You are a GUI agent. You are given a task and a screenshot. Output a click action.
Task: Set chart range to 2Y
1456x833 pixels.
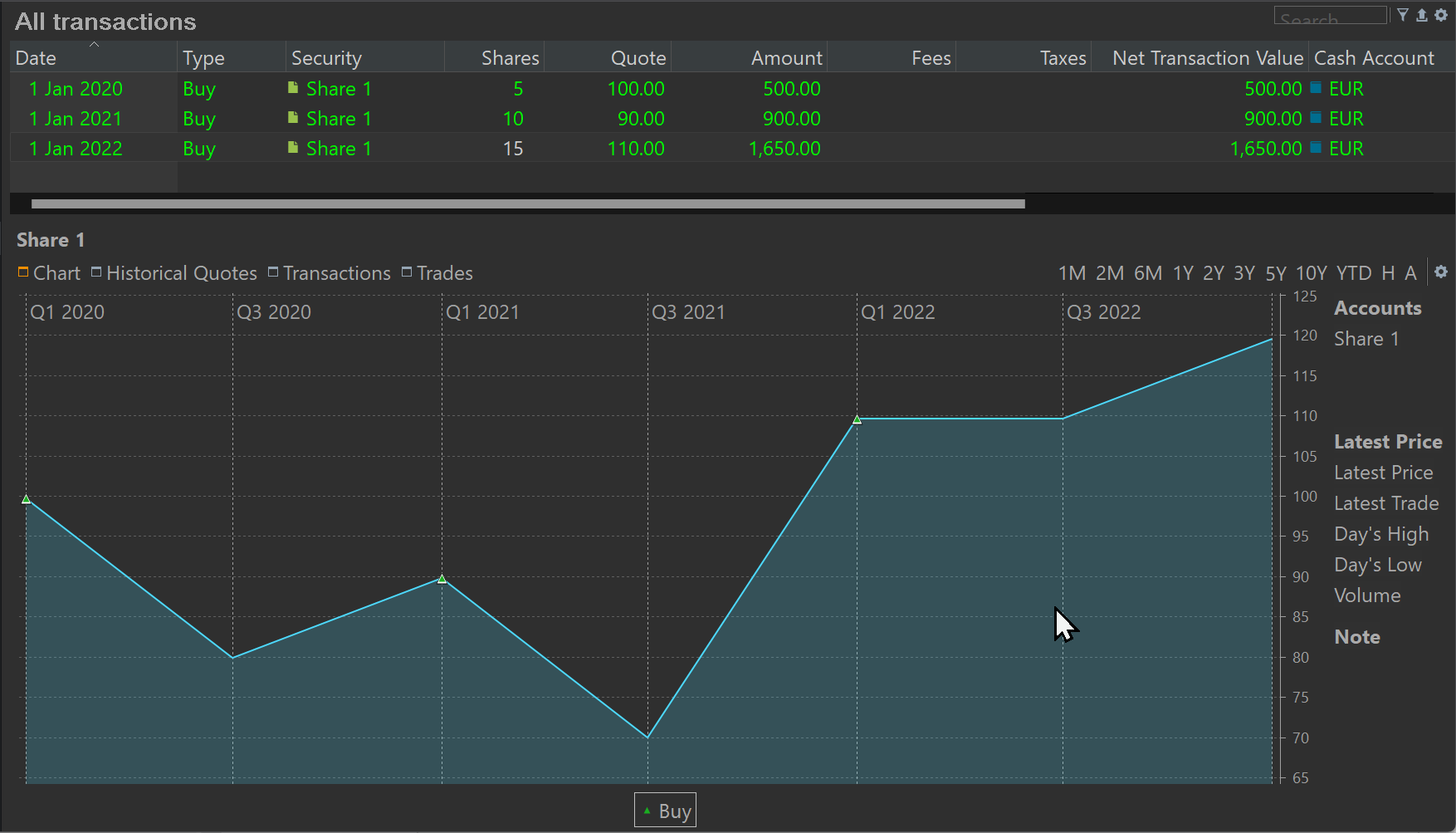1214,273
